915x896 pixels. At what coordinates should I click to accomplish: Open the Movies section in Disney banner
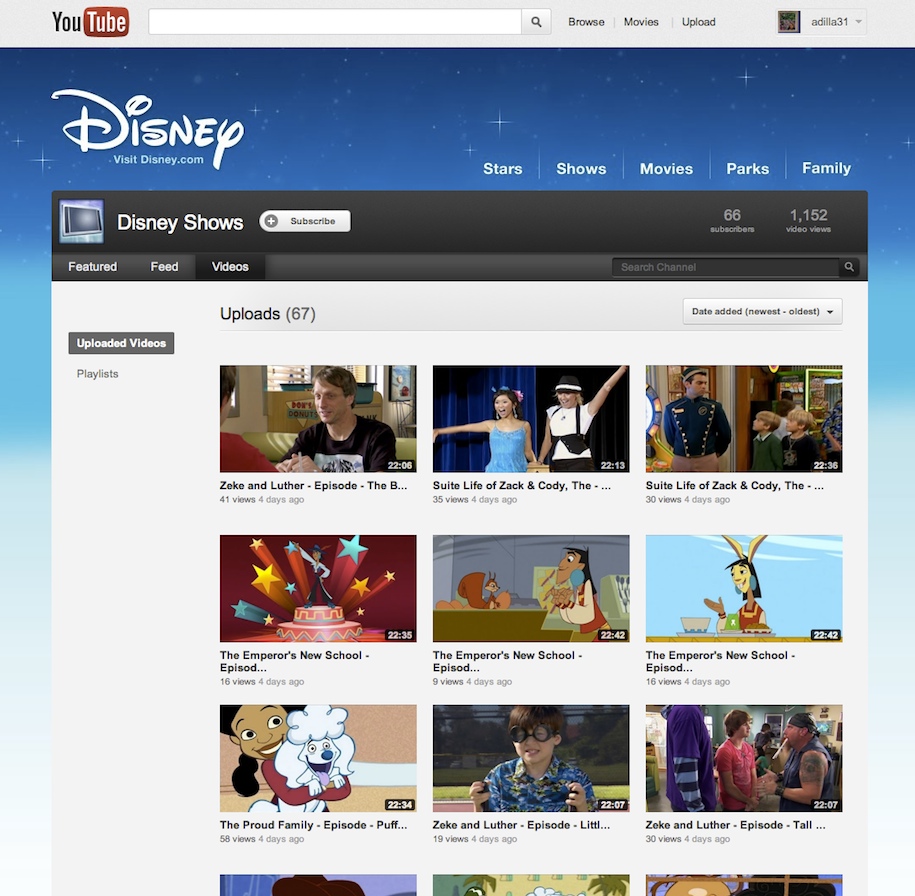[666, 169]
